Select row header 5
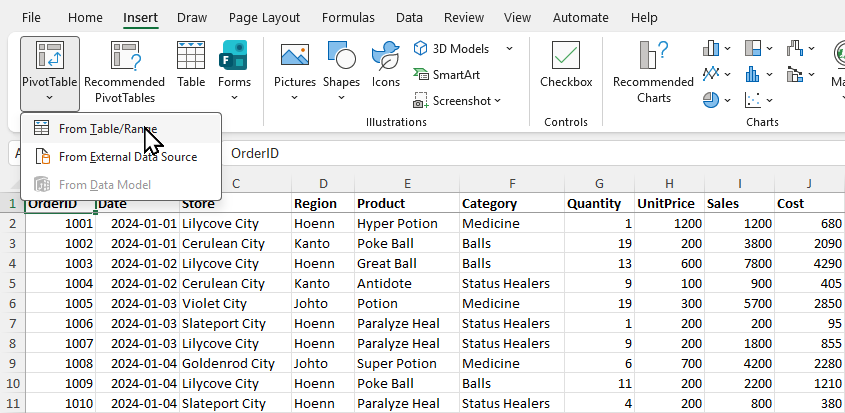Screen dimensions: 845x413 click(x=12, y=283)
